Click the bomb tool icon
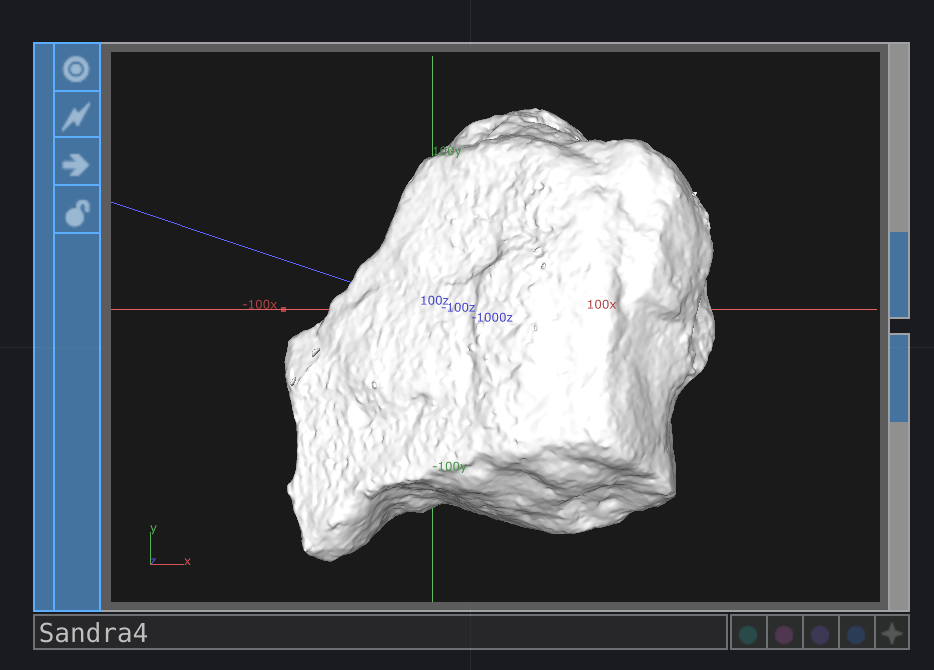This screenshot has height=670, width=934. tap(77, 211)
